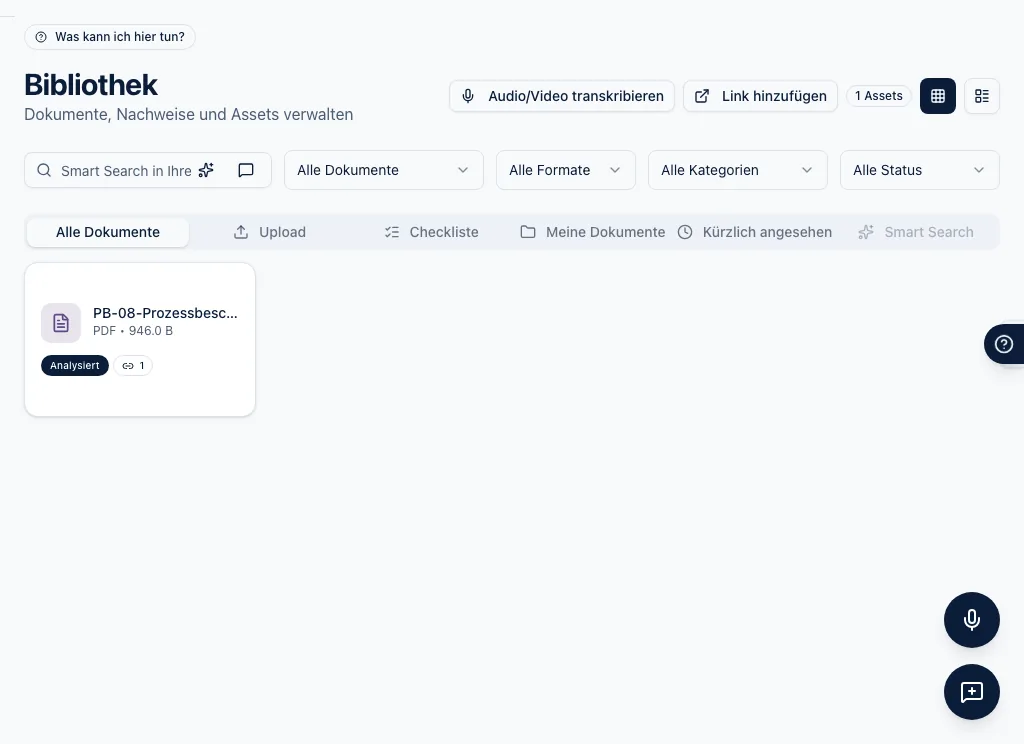Click the 1 Assets badge
Image resolution: width=1024 pixels, height=744 pixels.
(x=878, y=96)
